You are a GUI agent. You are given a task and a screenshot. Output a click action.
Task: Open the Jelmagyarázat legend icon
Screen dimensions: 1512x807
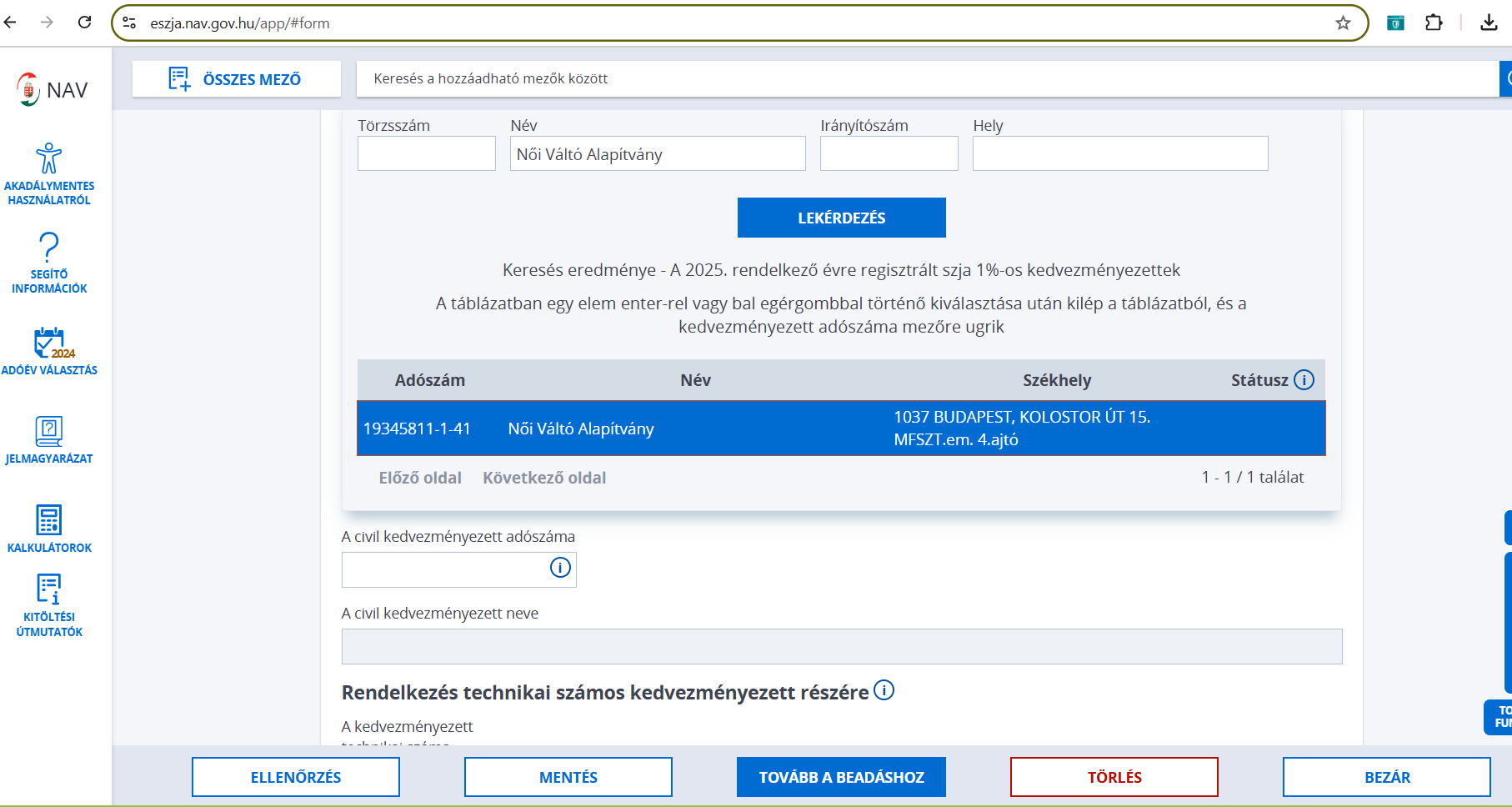point(49,431)
